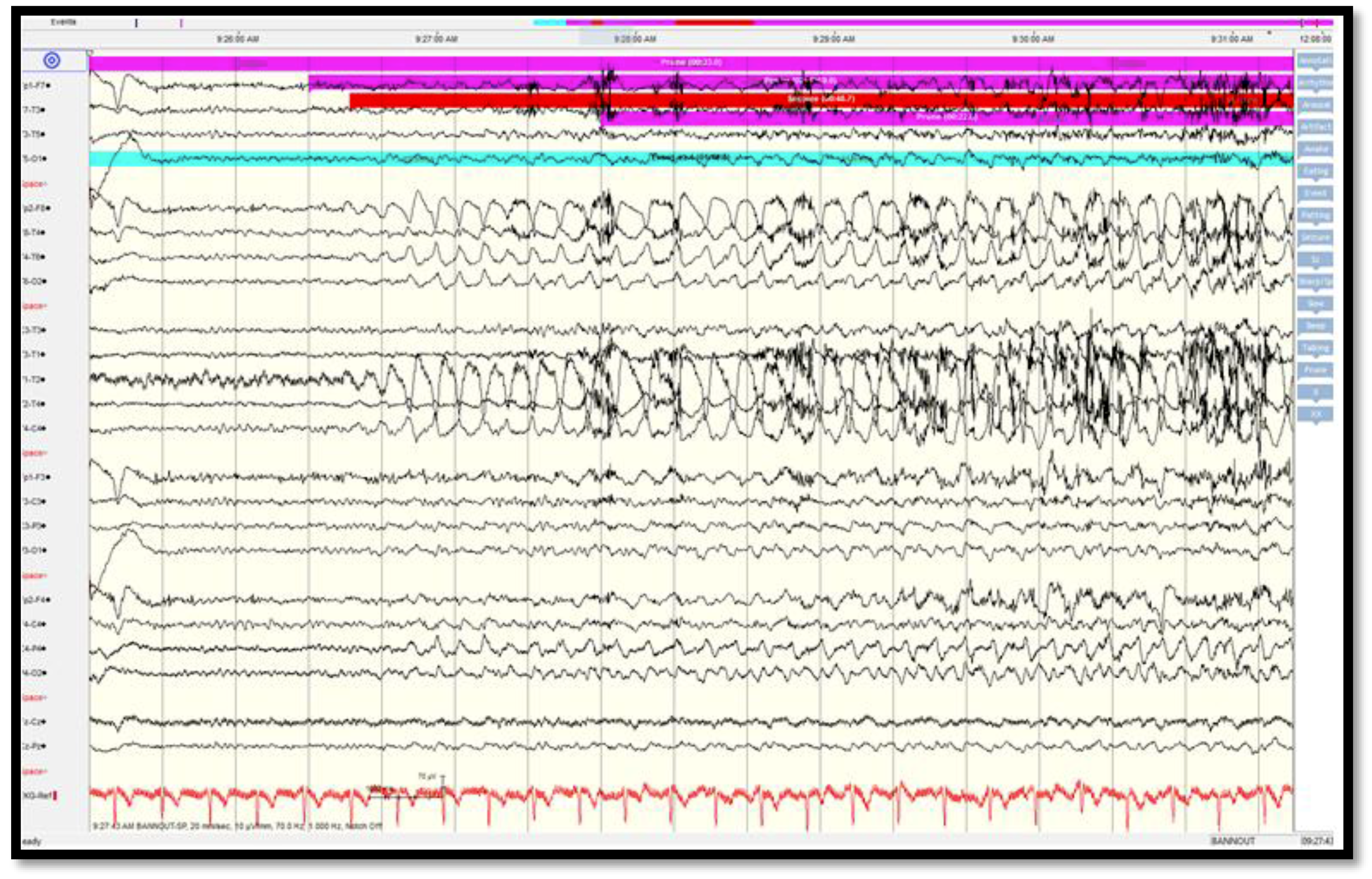1372x879 pixels.
Task: Click the 09:27:43 time in status bar
Action: 1317,841
